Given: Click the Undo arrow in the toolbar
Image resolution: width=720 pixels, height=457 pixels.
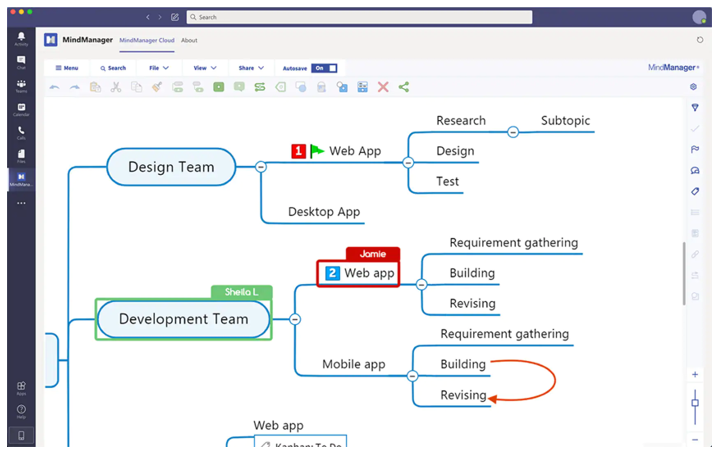Looking at the screenshot, I should pos(54,88).
